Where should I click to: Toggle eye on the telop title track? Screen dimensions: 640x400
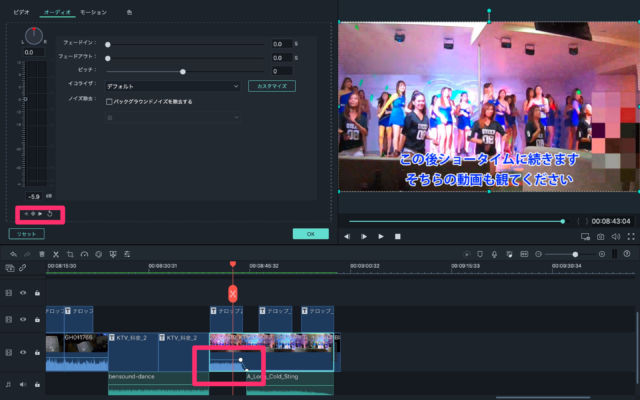click(x=23, y=319)
